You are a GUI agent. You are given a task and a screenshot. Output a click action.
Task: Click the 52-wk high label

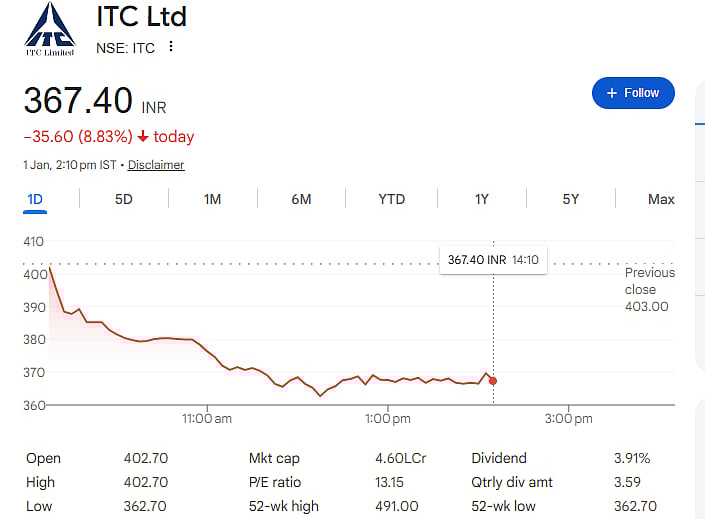point(284,506)
